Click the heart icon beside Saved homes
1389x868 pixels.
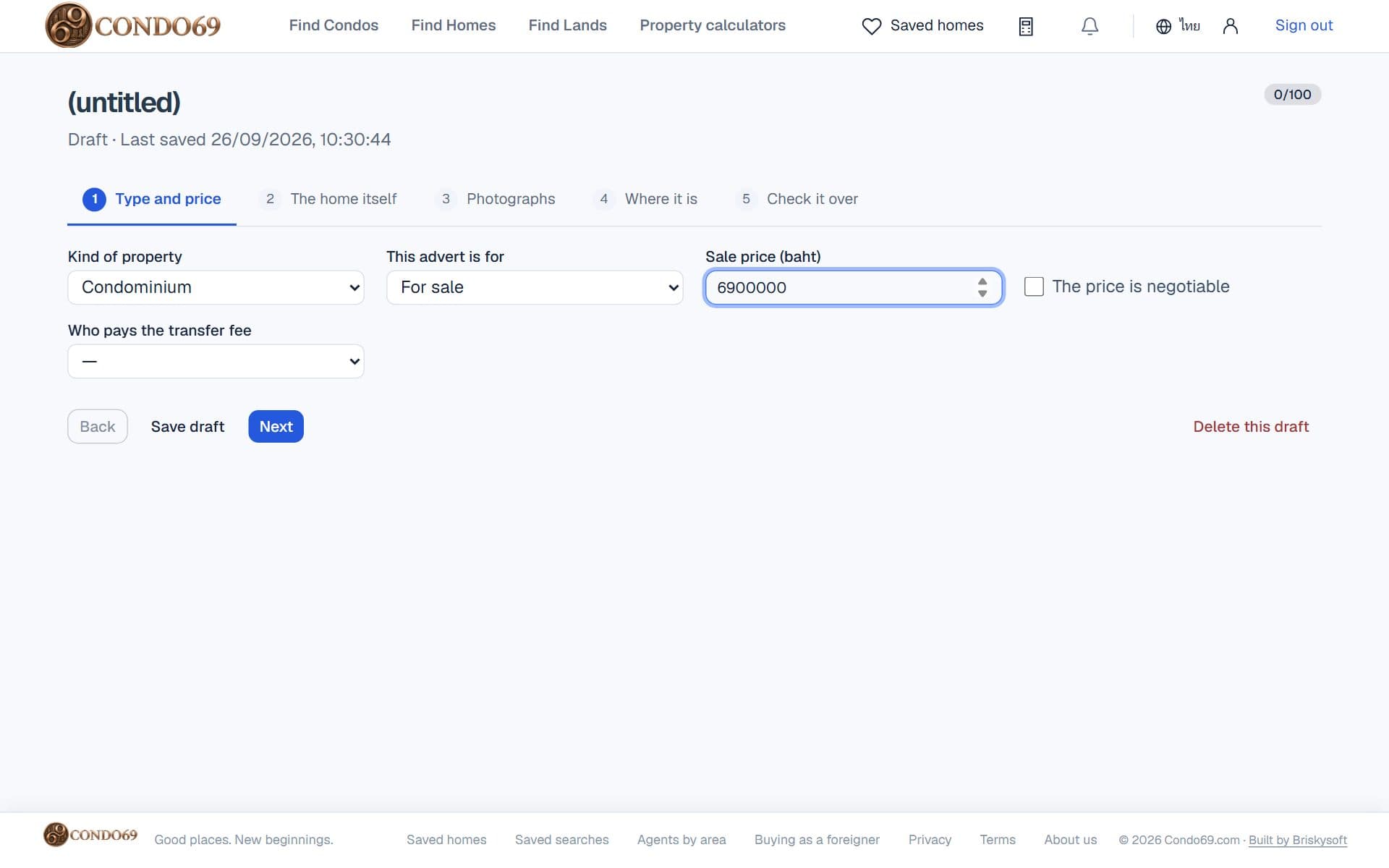pos(872,26)
